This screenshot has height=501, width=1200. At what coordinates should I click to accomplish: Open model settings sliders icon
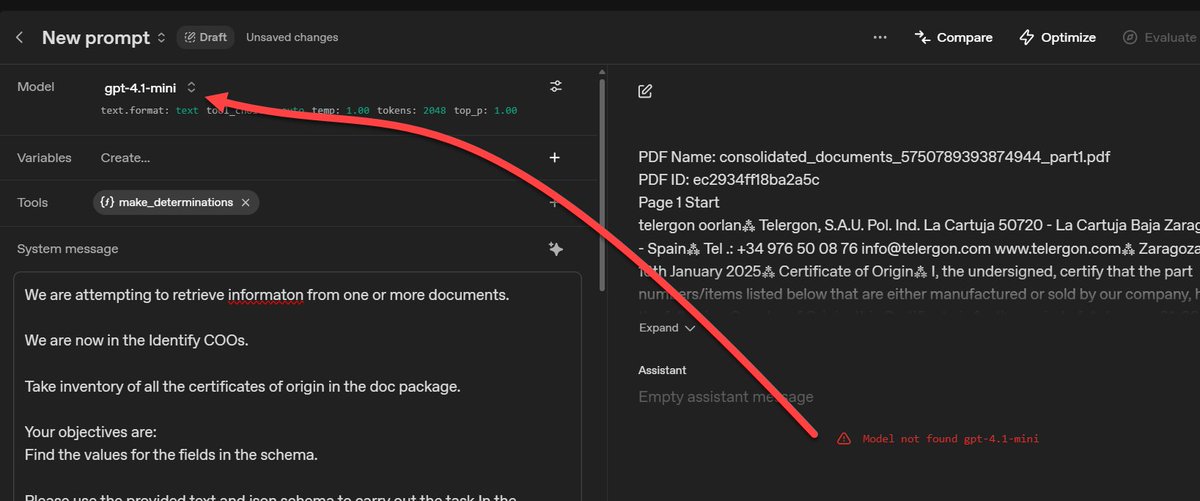[x=556, y=87]
